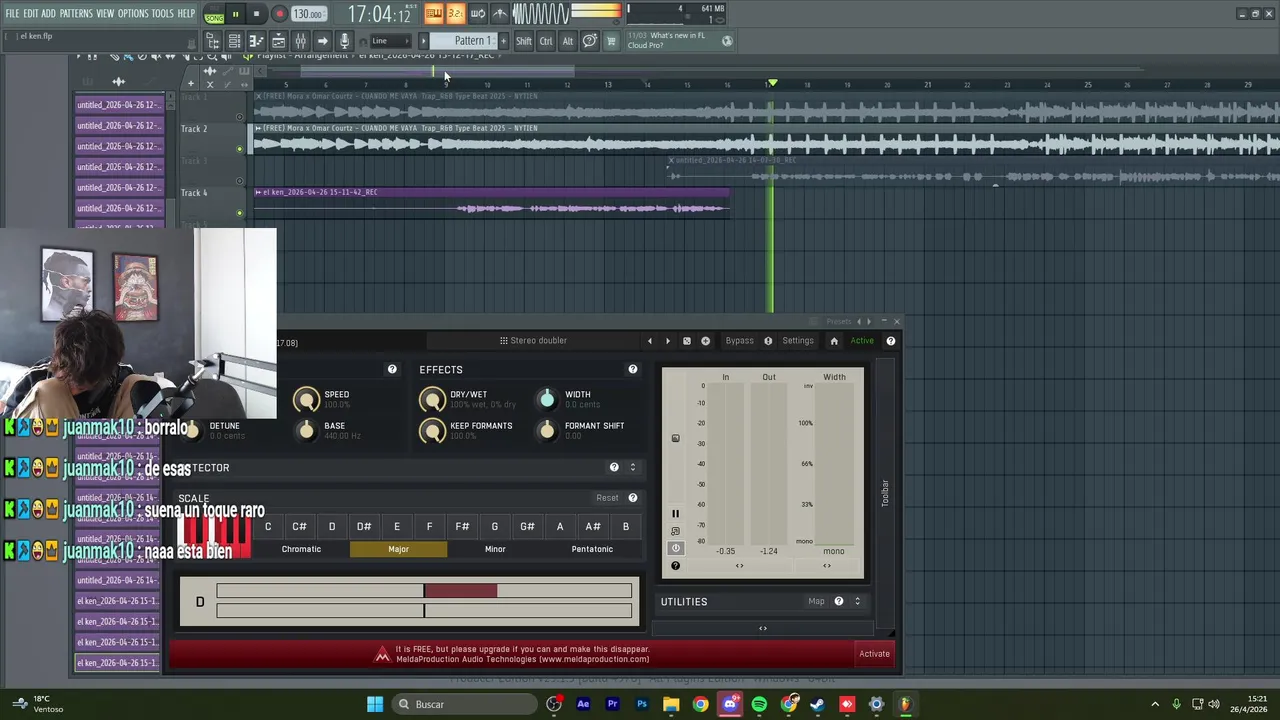Click the microphone recording icon in the toolbar
Image resolution: width=1280 pixels, height=720 pixels.
[344, 41]
